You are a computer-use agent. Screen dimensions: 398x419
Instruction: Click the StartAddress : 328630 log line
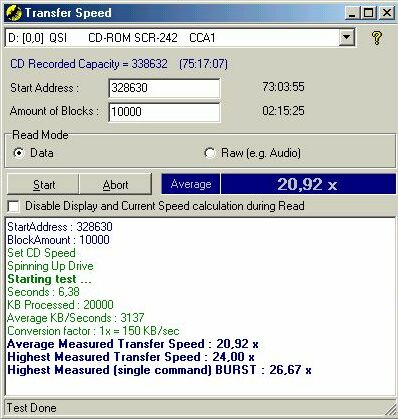[x=60, y=227]
